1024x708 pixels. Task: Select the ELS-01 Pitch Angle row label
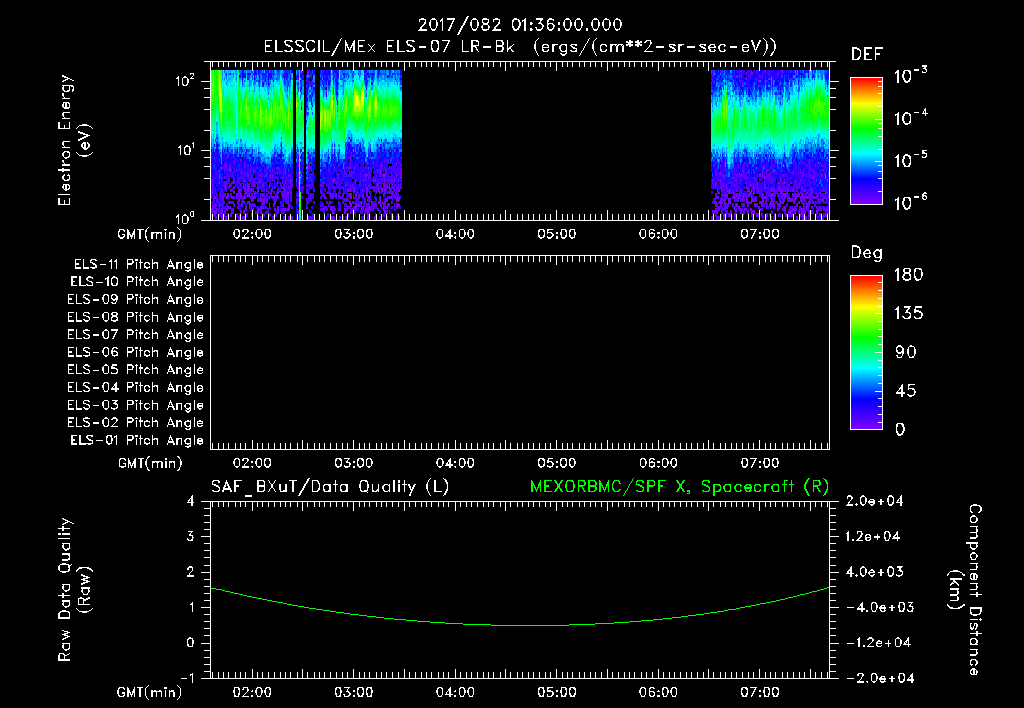[x=137, y=440]
